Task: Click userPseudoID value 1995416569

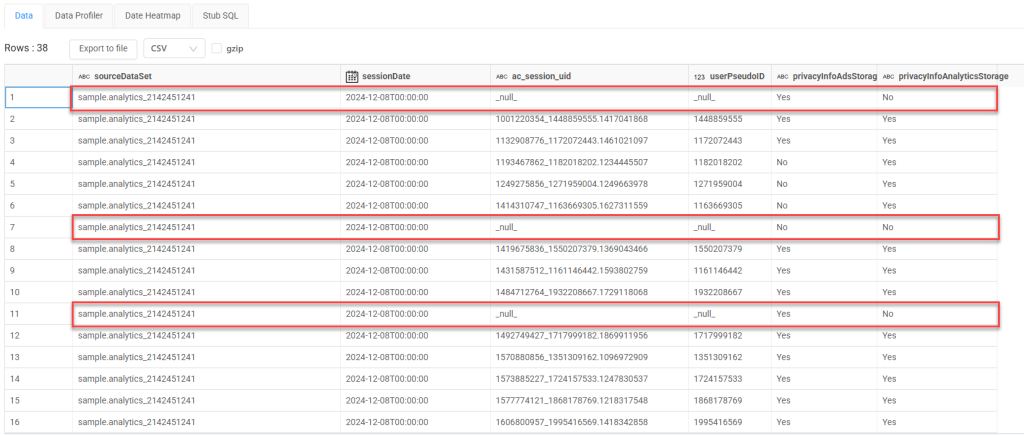Action: (x=729, y=422)
